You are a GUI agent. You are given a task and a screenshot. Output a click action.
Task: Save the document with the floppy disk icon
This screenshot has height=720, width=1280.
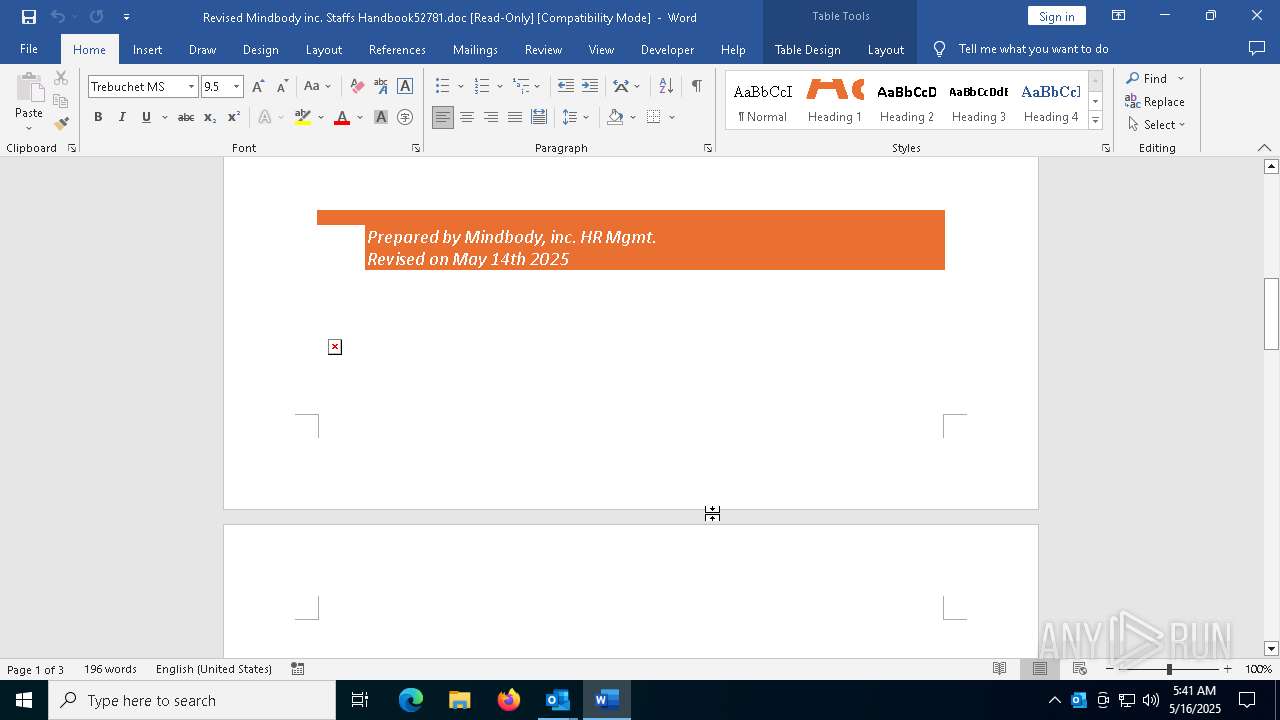[x=29, y=17]
